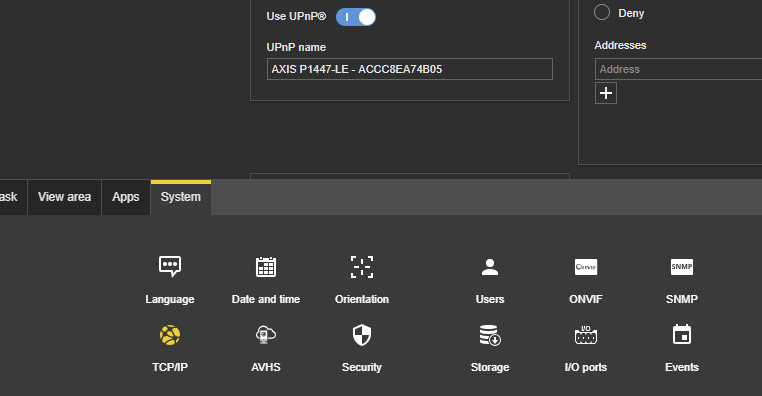Click the I/O ports label
The height and width of the screenshot is (396, 762).
(x=586, y=367)
